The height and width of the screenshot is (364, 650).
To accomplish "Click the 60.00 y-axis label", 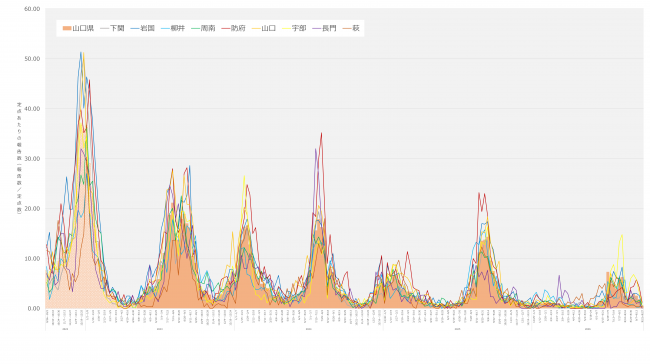I will (x=32, y=9).
